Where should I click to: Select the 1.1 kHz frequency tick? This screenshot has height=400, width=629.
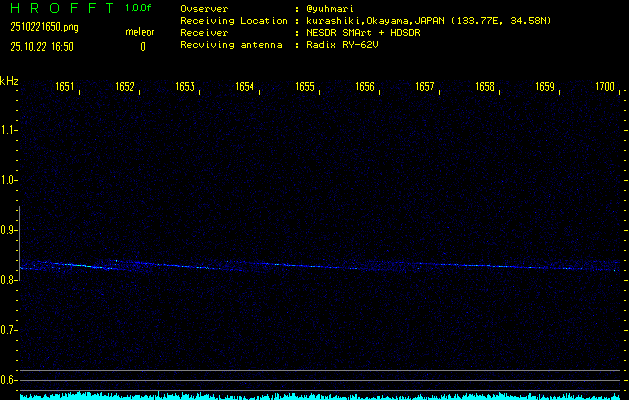pyautogui.click(x=9, y=130)
